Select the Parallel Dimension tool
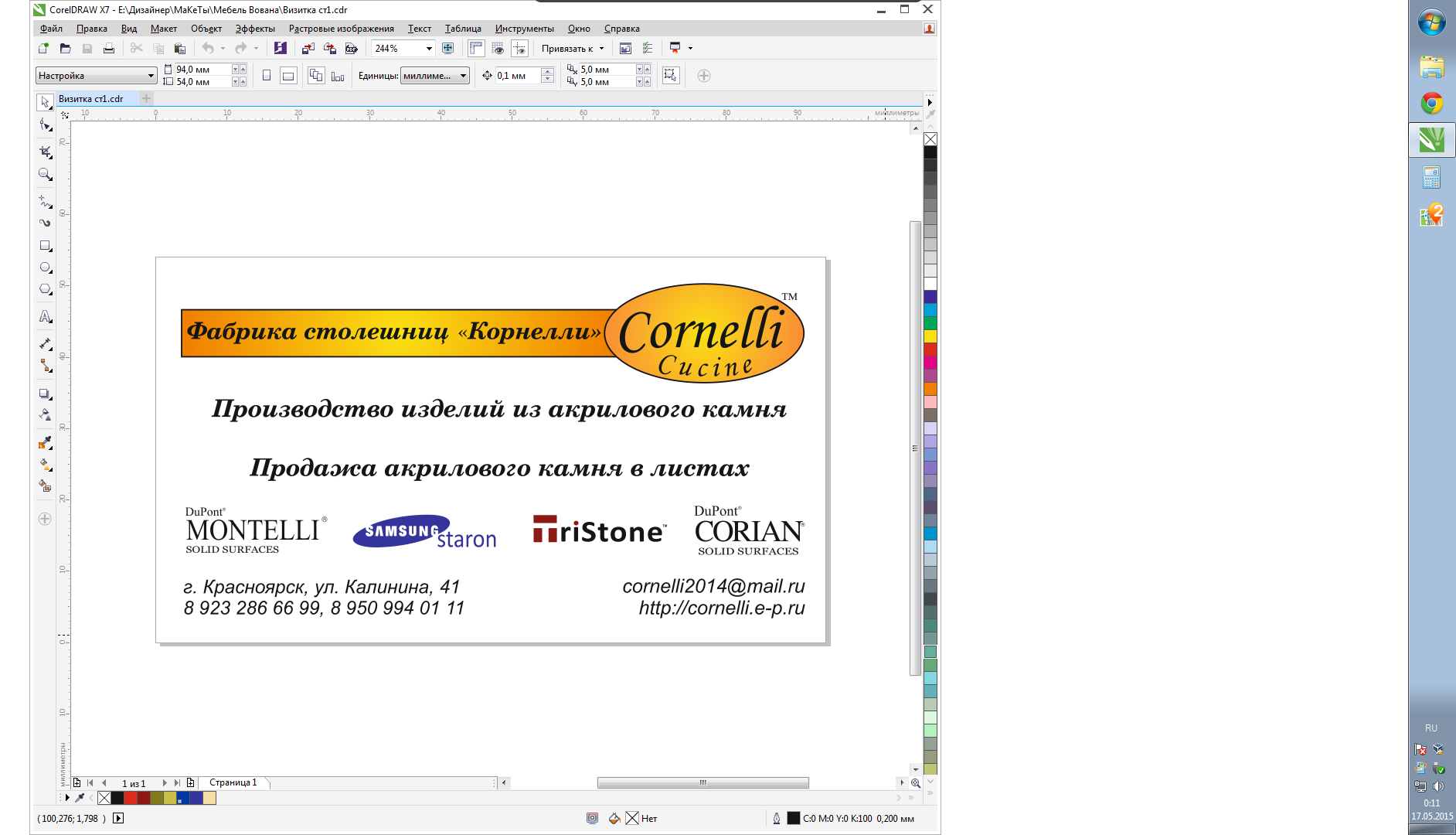Screen dimensions: 1456x835 point(45,343)
